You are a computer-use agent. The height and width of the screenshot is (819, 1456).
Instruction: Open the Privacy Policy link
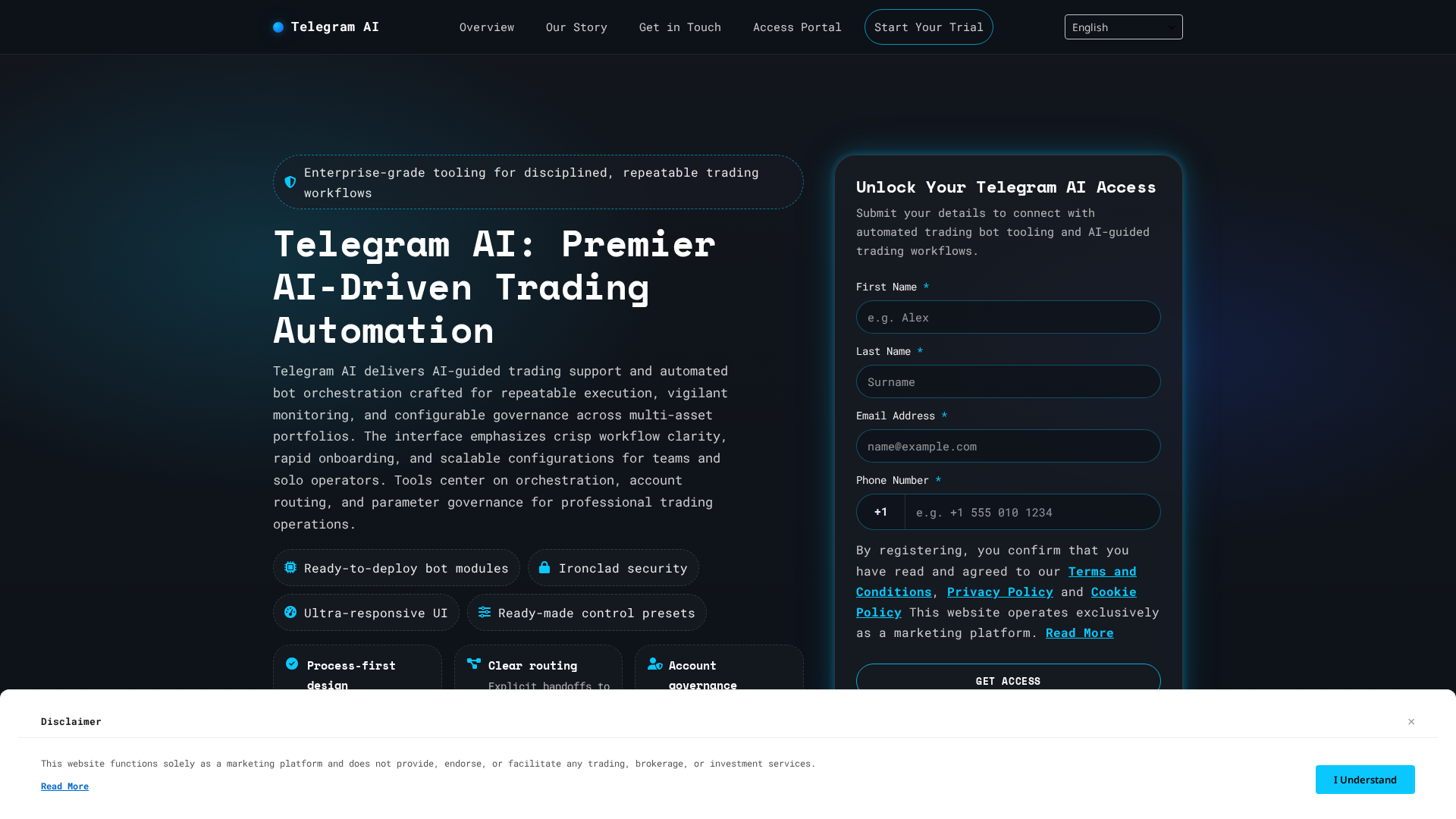click(x=999, y=591)
